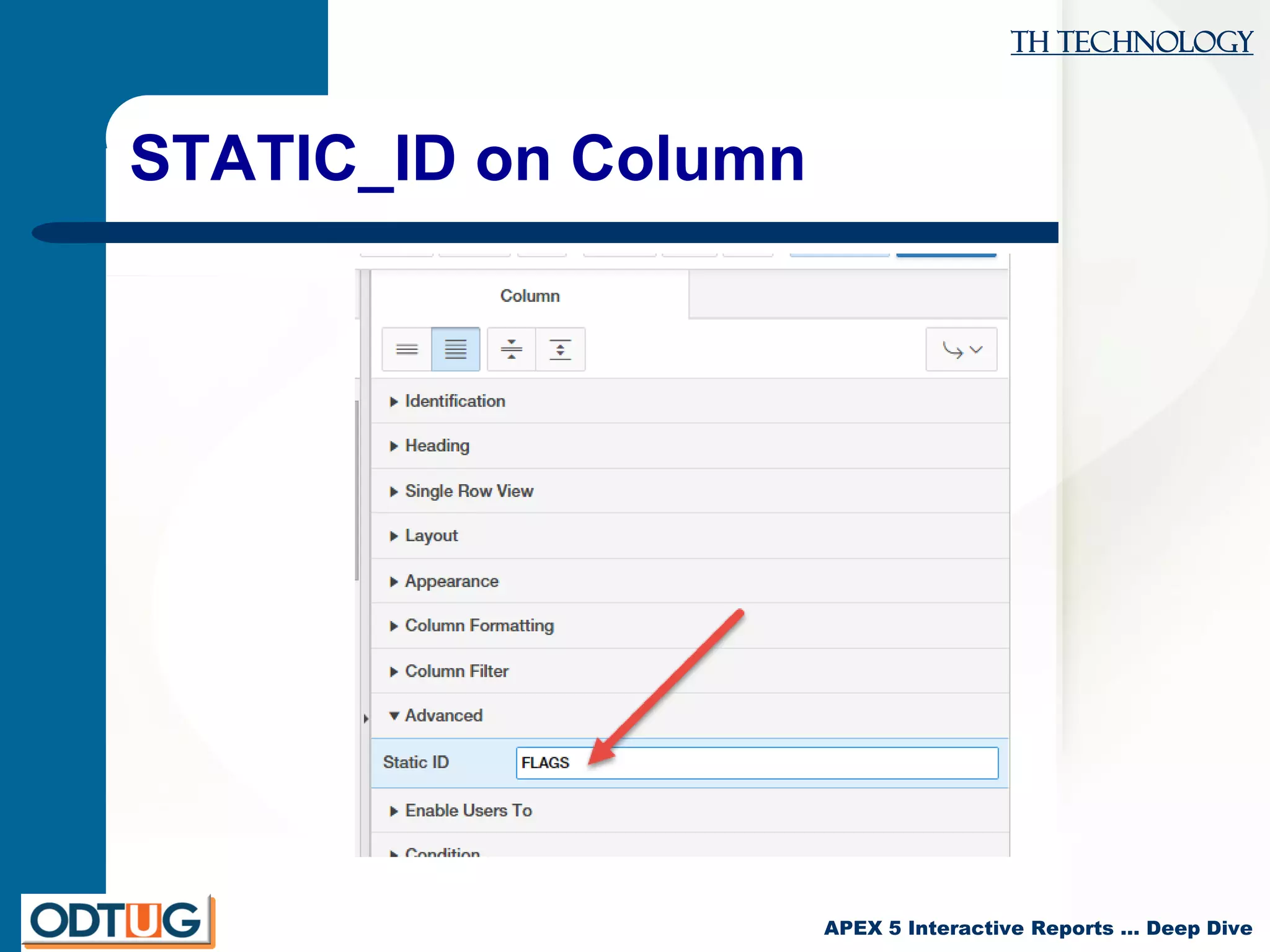Screen dimensions: 1270x952
Task: Click the Static ID input field
Action: point(757,763)
